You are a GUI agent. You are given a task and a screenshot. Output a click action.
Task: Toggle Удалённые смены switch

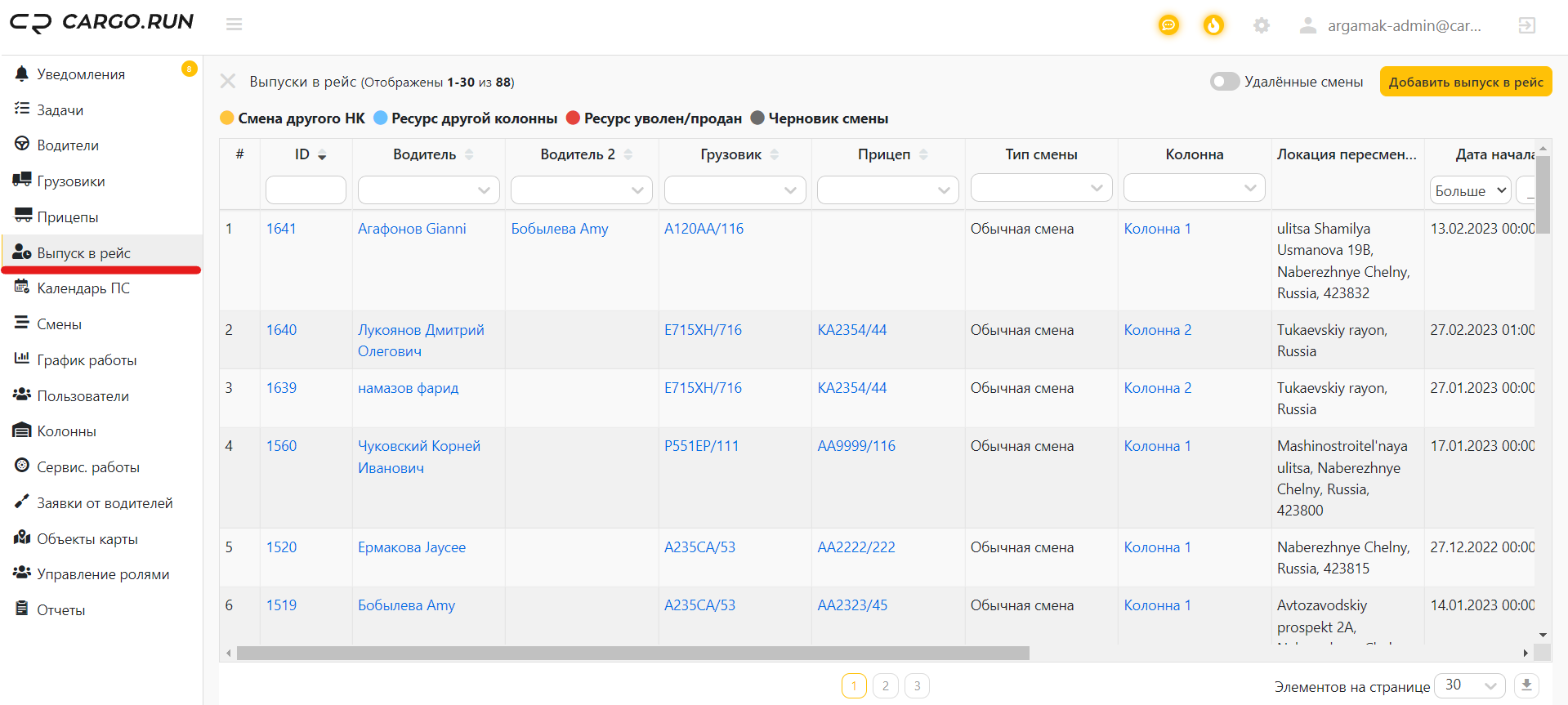point(1225,82)
